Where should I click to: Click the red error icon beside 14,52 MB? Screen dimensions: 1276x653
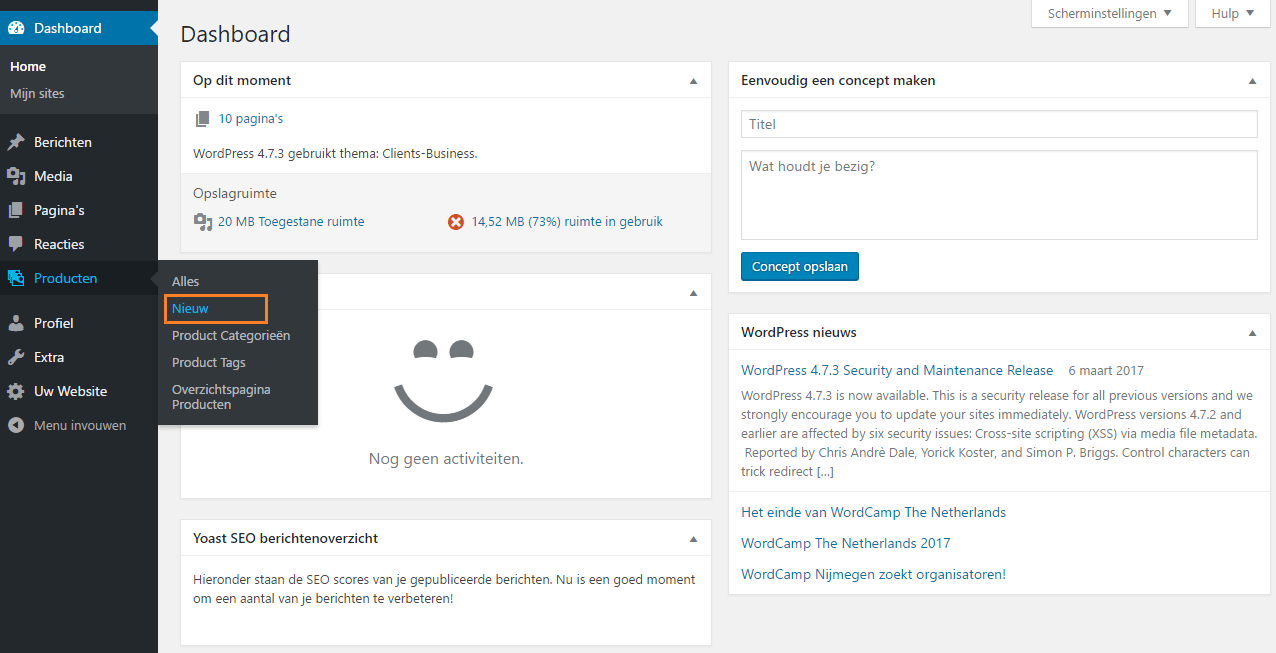pyautogui.click(x=456, y=222)
